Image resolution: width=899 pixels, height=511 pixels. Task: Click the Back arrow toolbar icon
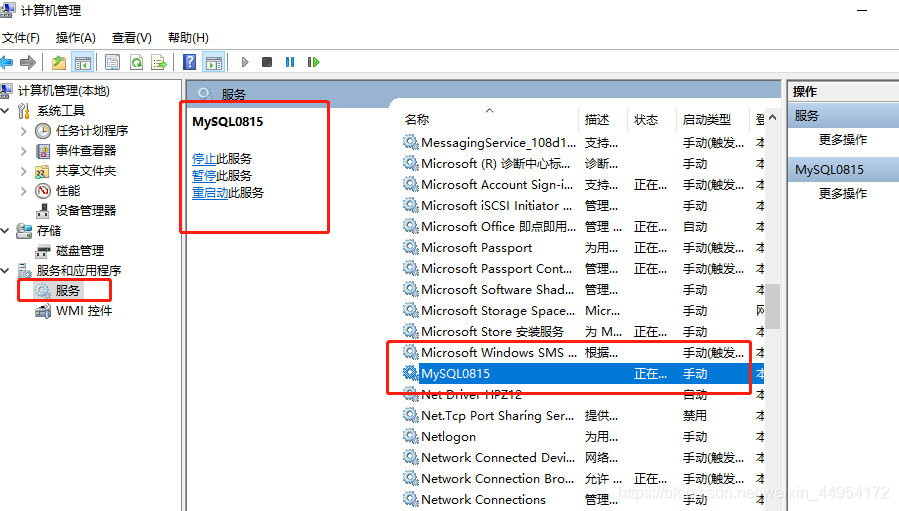coord(6,62)
